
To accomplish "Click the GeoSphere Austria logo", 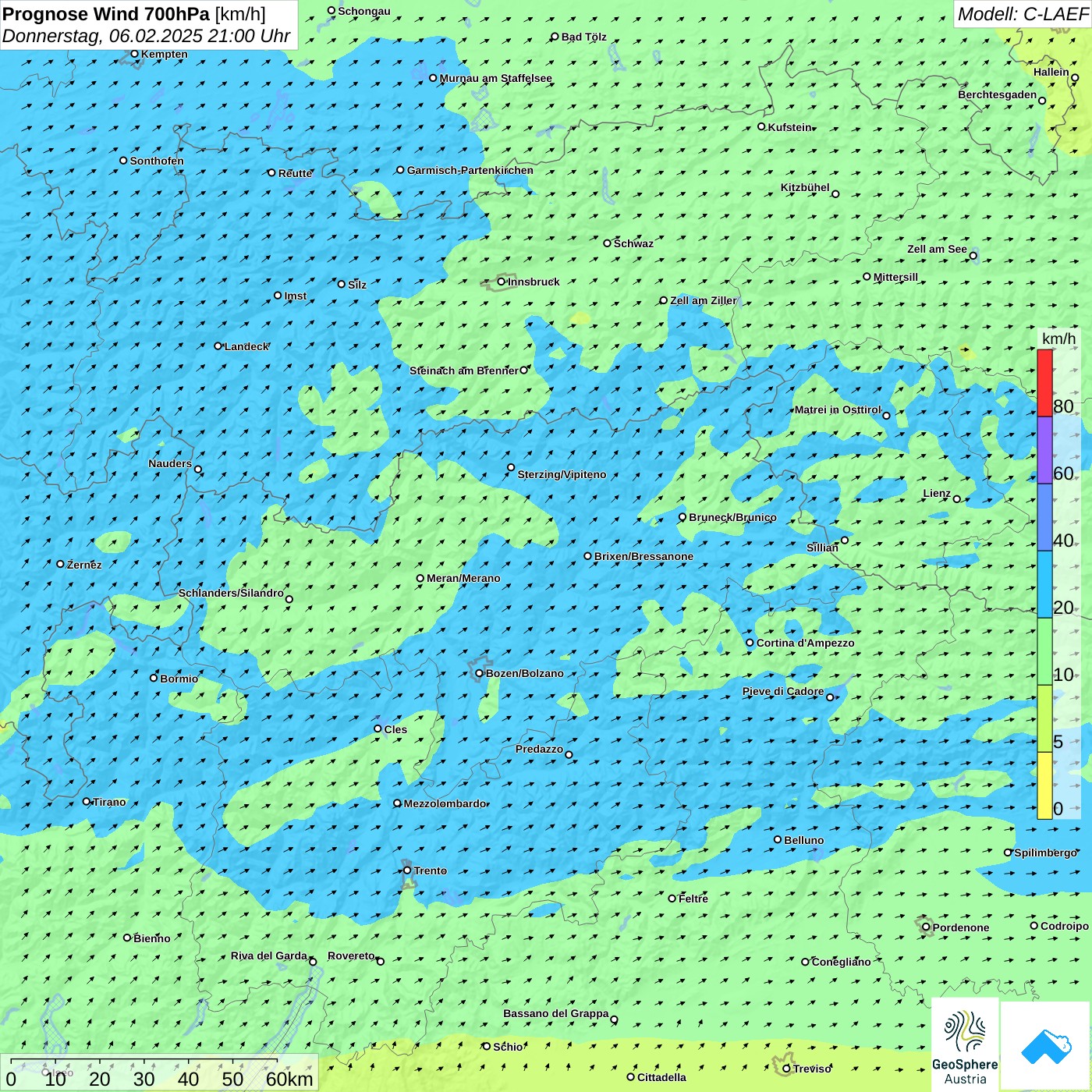I will coord(965,1044).
